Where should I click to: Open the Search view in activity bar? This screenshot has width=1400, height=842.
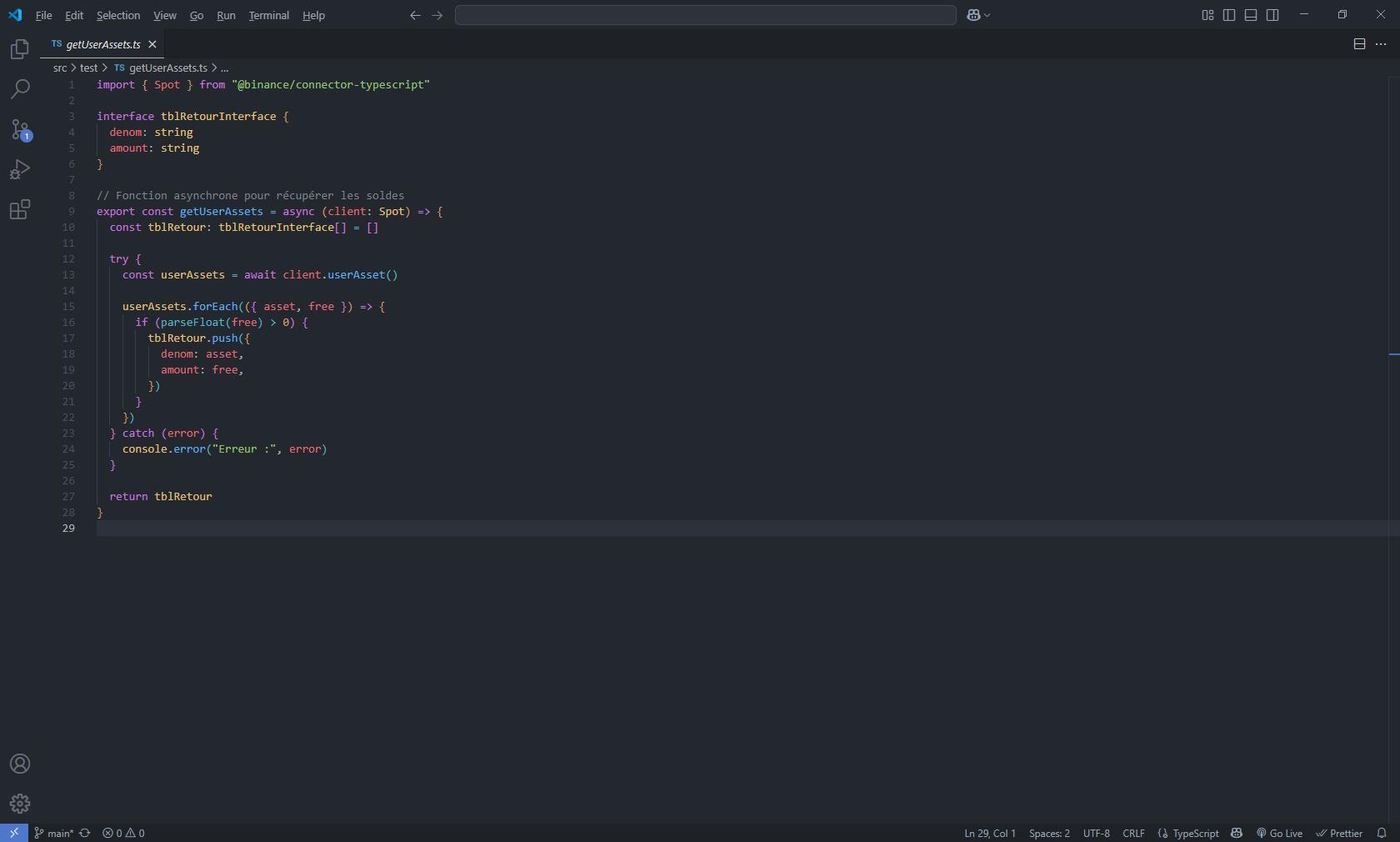[x=20, y=89]
